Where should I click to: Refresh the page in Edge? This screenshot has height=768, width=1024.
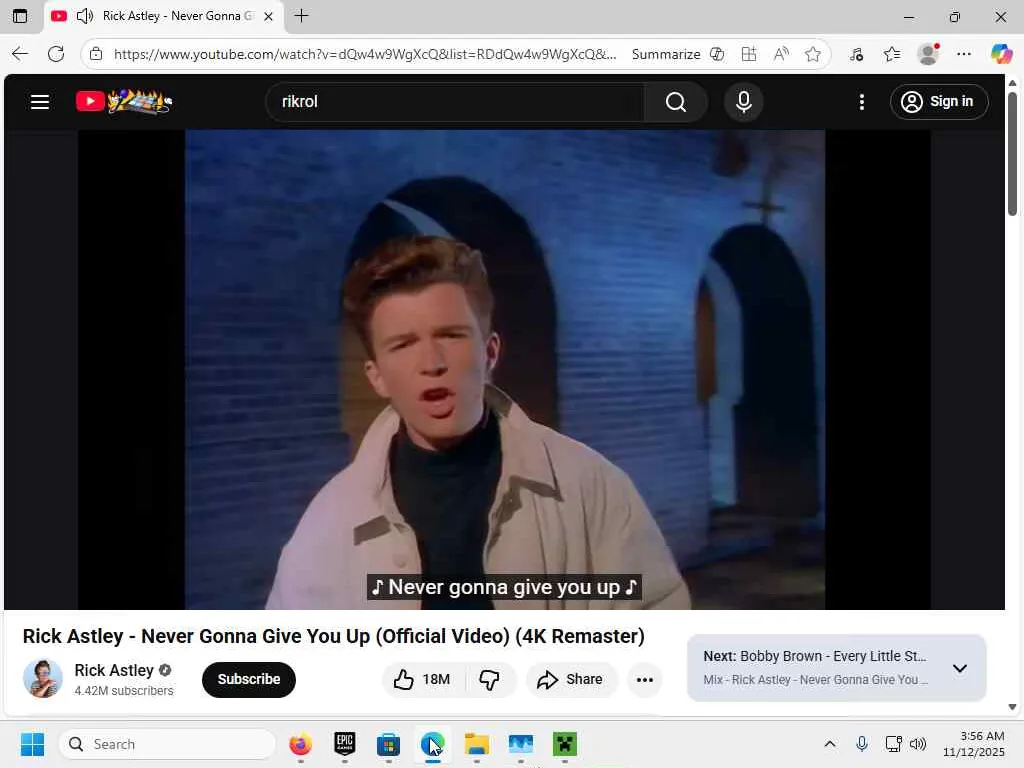pyautogui.click(x=56, y=54)
